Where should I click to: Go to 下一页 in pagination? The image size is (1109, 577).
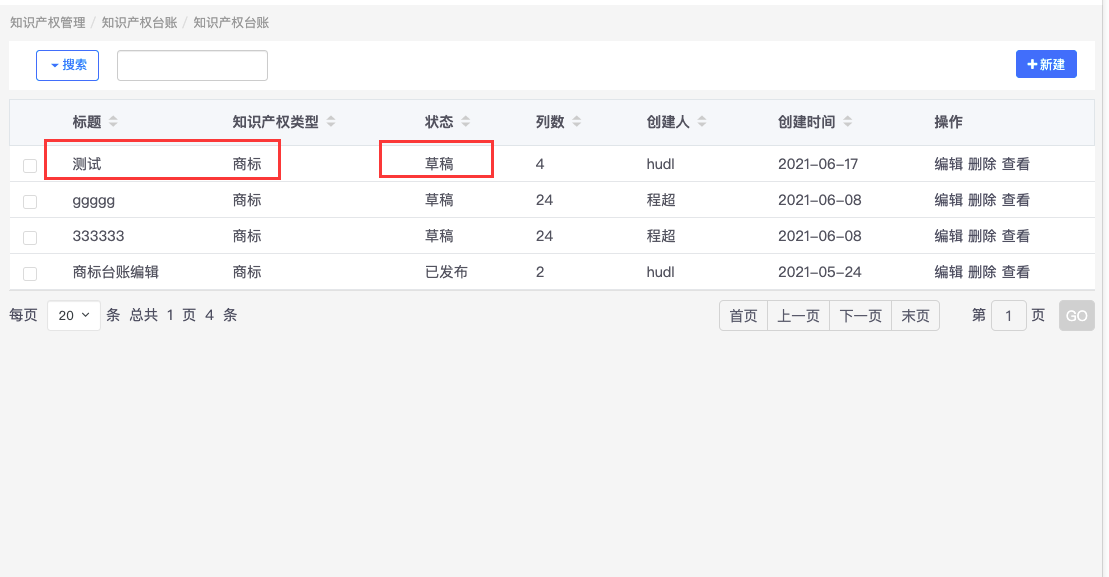coord(860,316)
